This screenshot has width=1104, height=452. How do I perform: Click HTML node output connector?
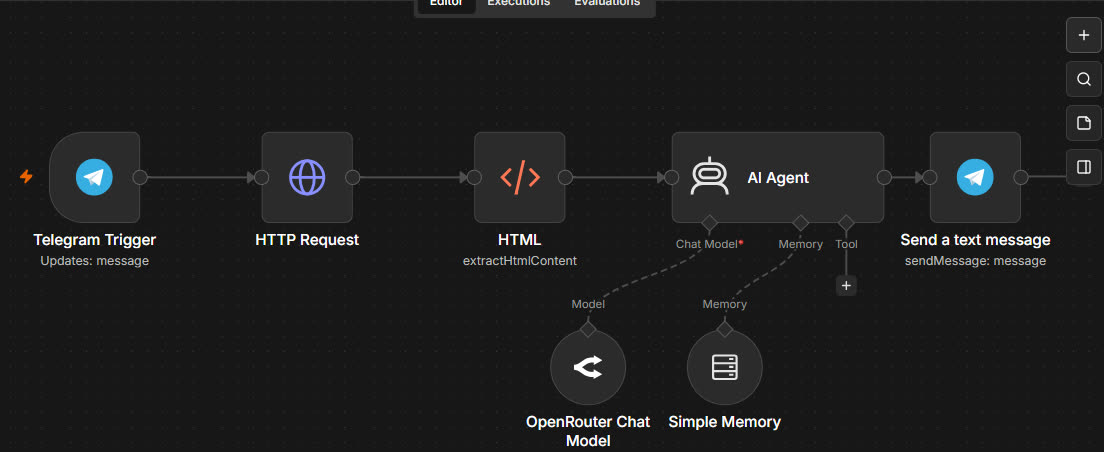(x=565, y=177)
